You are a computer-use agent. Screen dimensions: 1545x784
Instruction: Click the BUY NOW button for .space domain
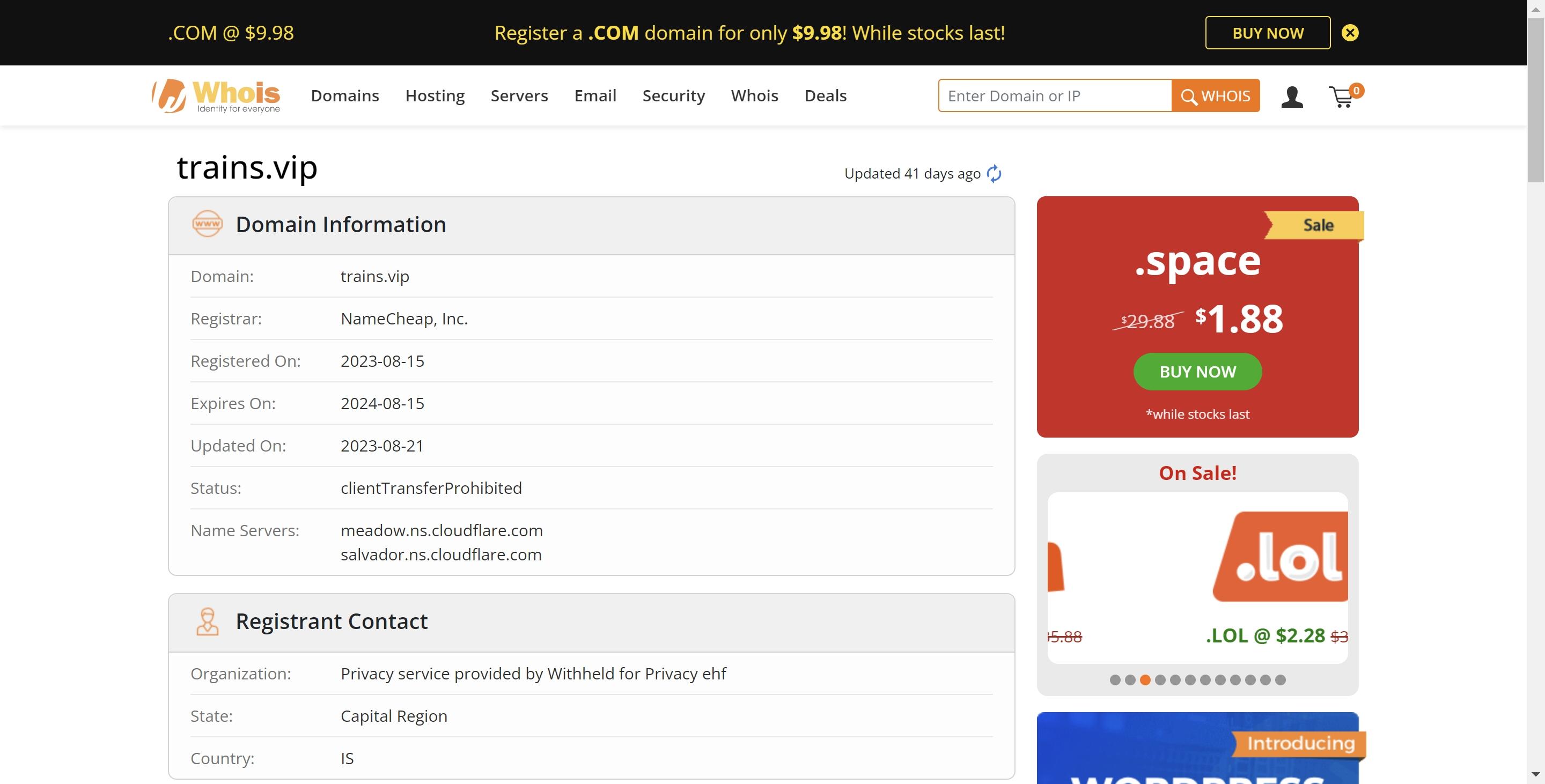tap(1197, 371)
